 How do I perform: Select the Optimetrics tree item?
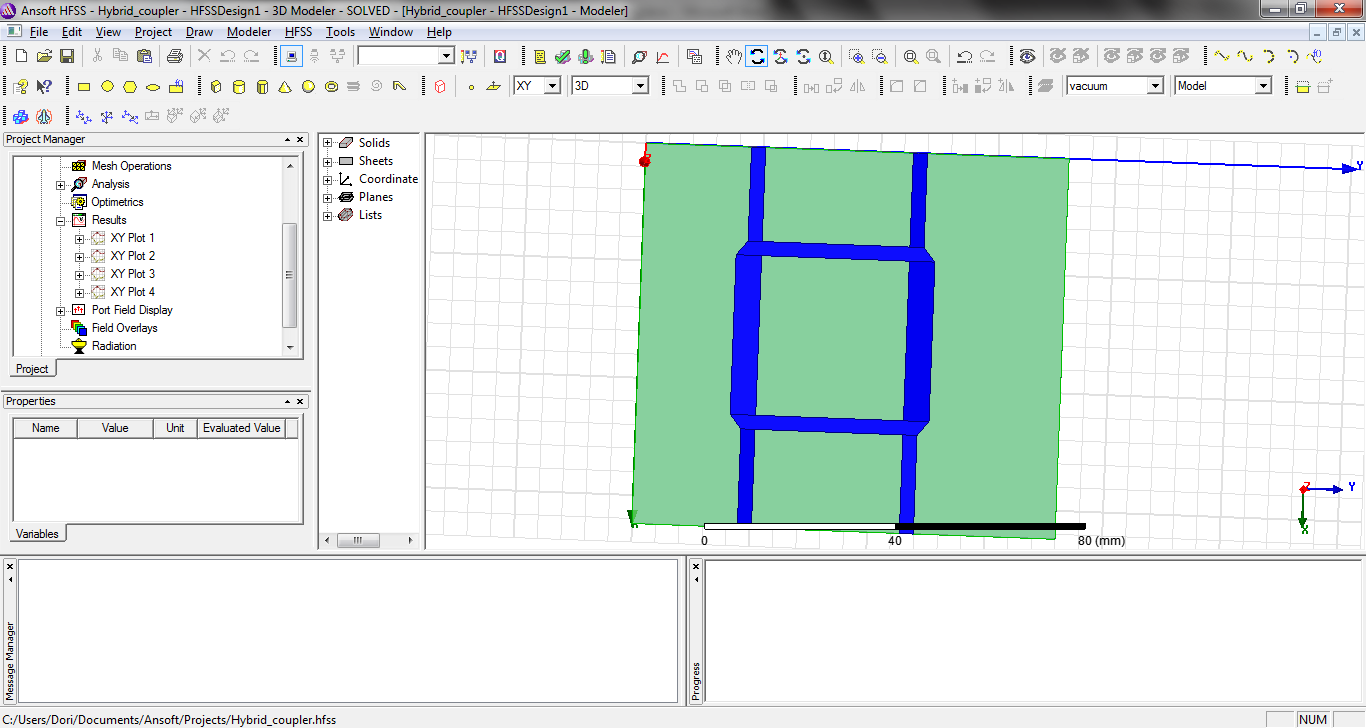click(117, 202)
